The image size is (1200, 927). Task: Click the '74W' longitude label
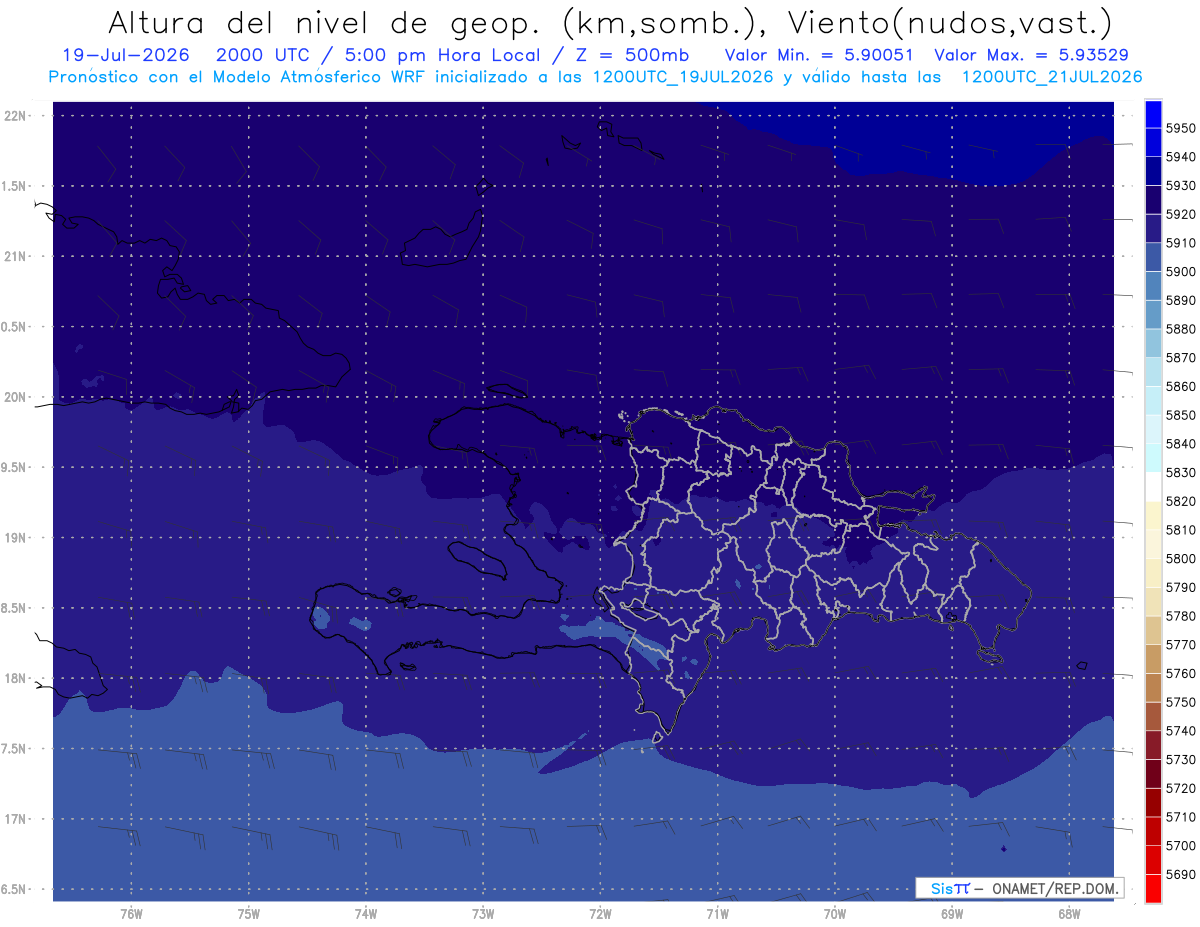tap(366, 914)
